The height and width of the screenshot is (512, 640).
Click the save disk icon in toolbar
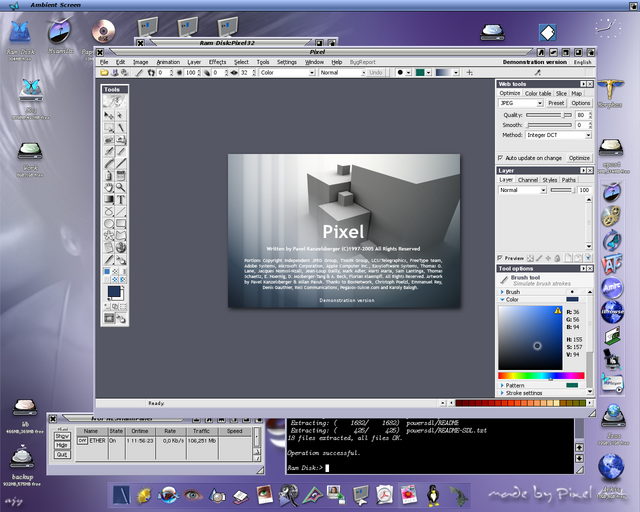(115, 73)
